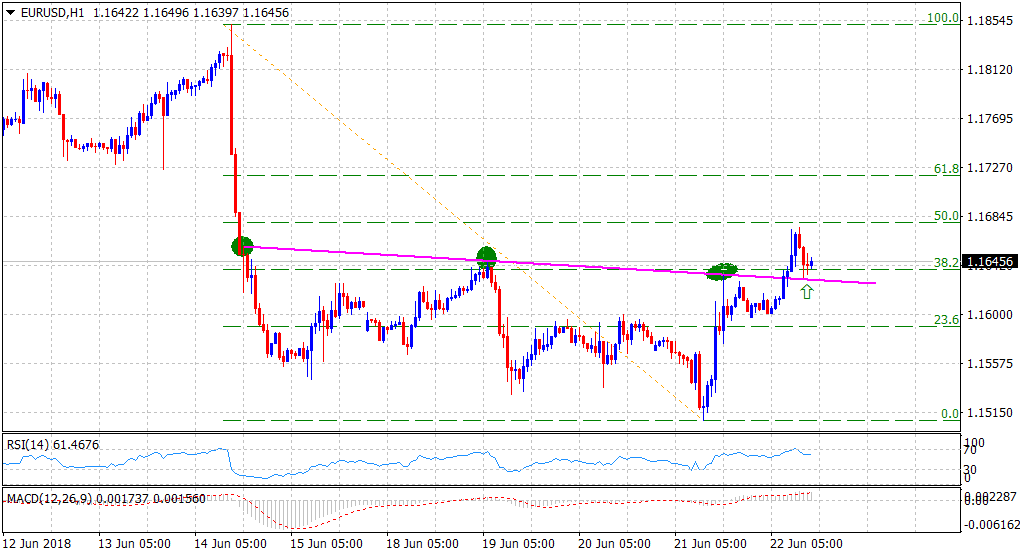The width and height of the screenshot is (1020, 556).
Task: Select the magenta trendline on the chart
Action: (x=600, y=266)
